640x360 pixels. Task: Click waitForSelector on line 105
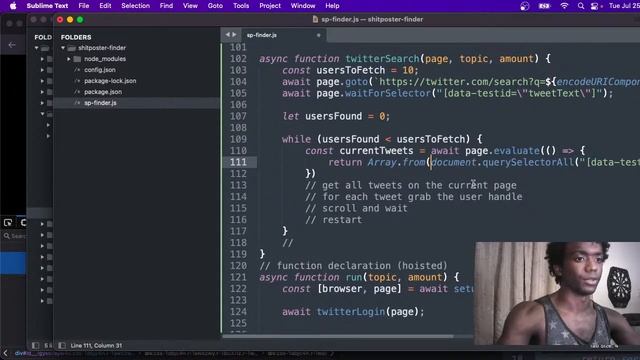click(388, 93)
